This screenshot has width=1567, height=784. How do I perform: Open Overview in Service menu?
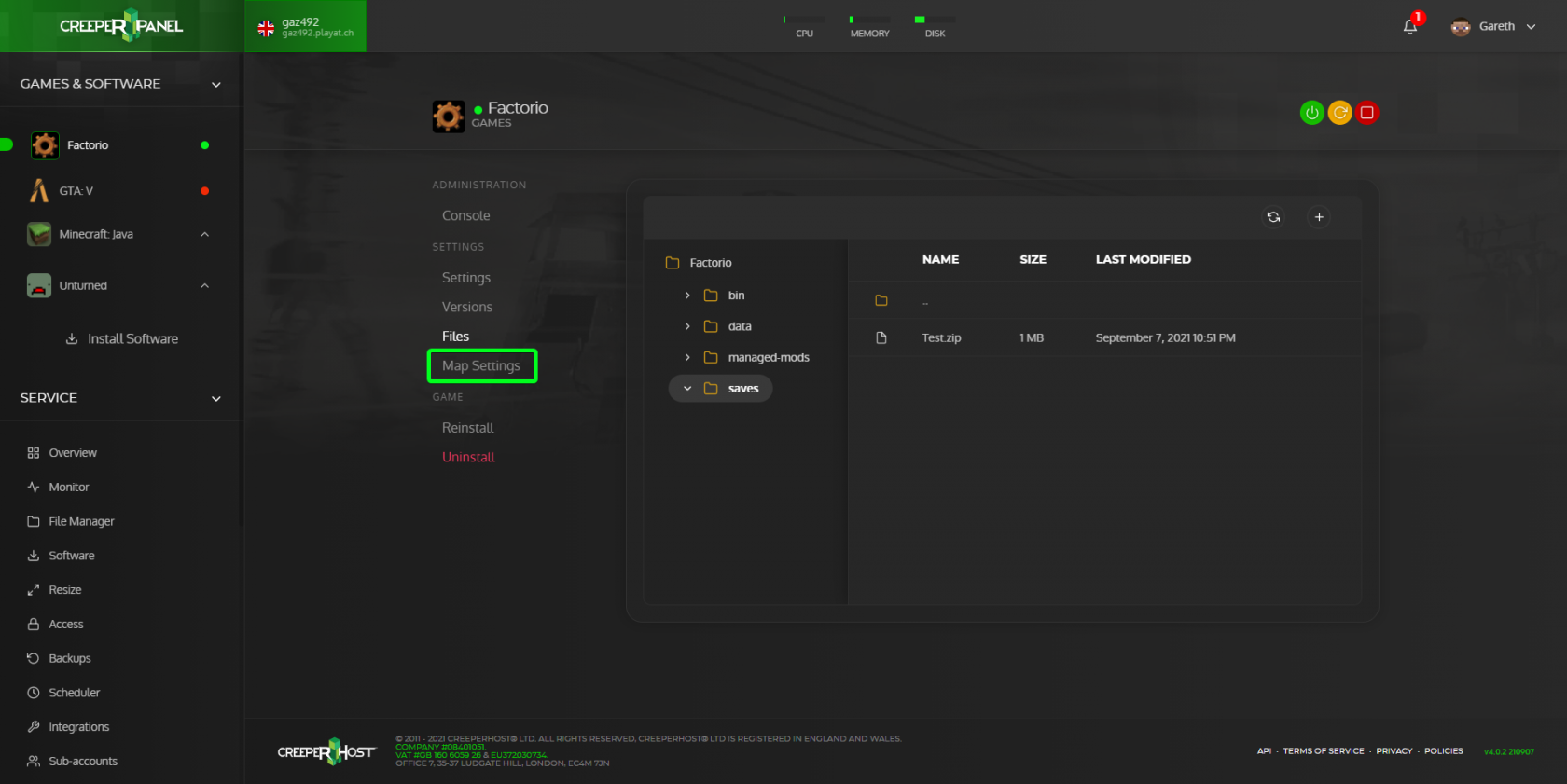(73, 453)
